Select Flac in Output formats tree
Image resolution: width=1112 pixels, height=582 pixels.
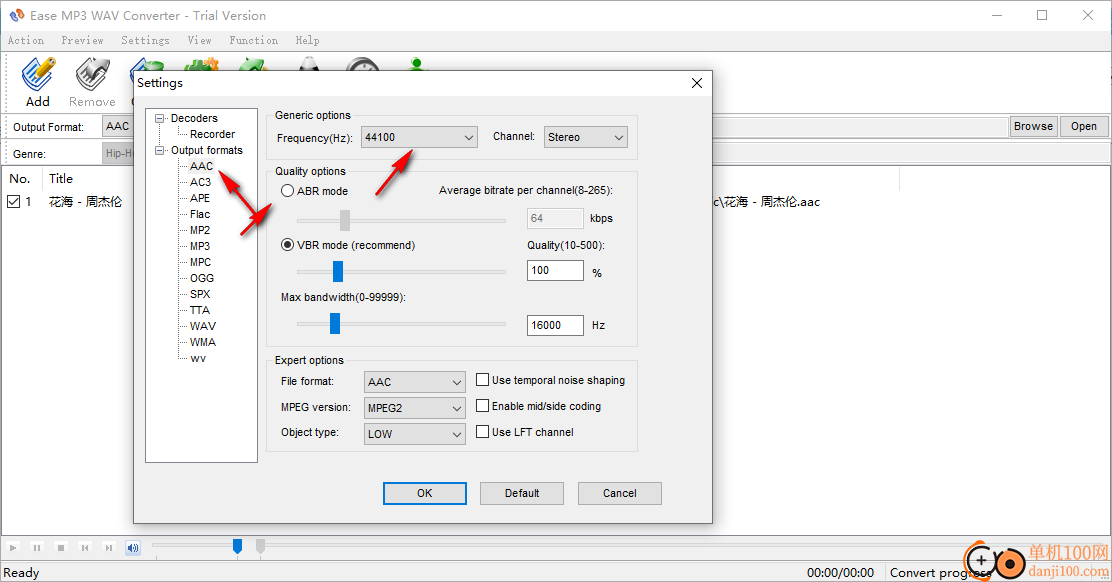(200, 214)
